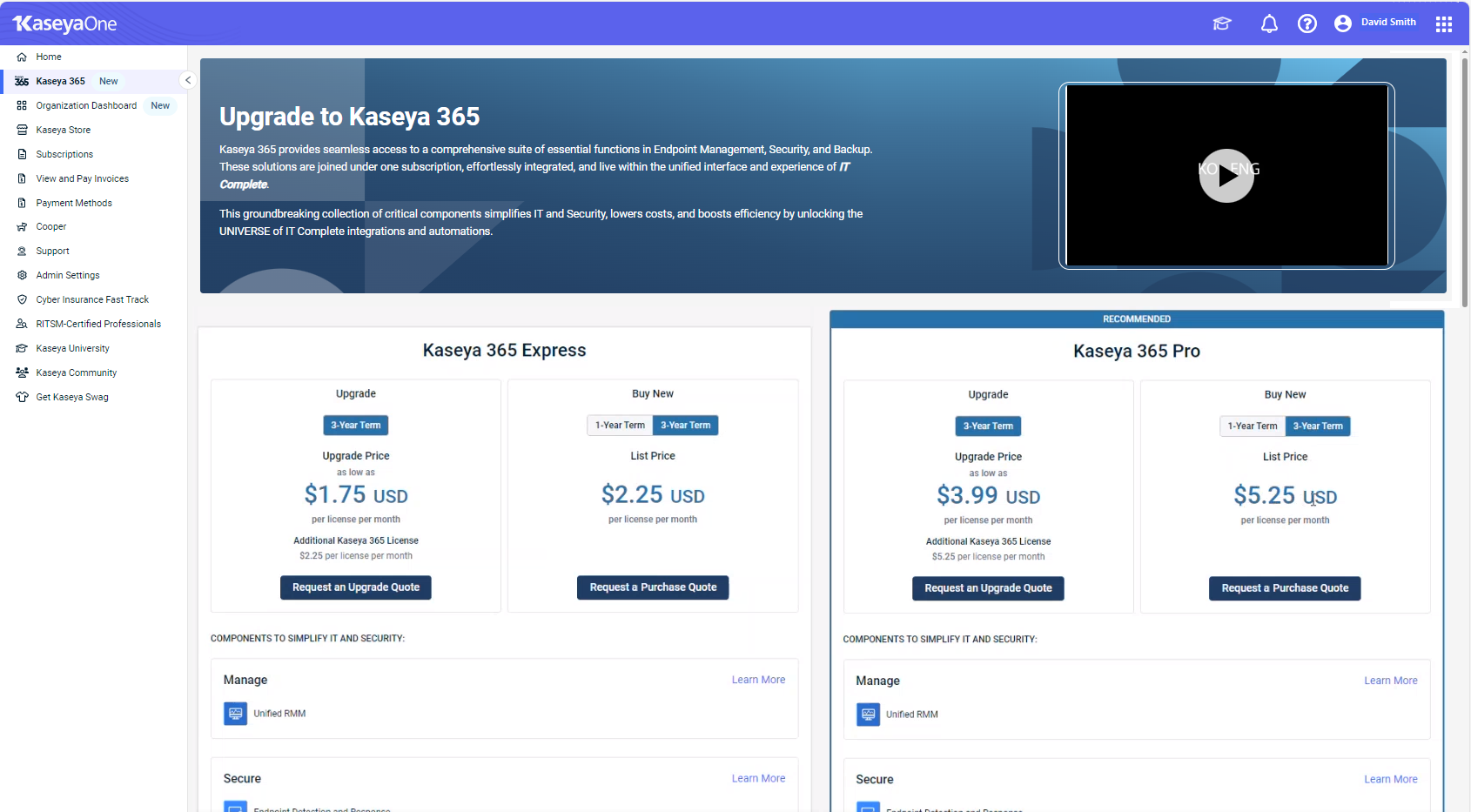Collapse the left sidebar with the chevron
Screen dimensions: 1471x812
point(187,80)
